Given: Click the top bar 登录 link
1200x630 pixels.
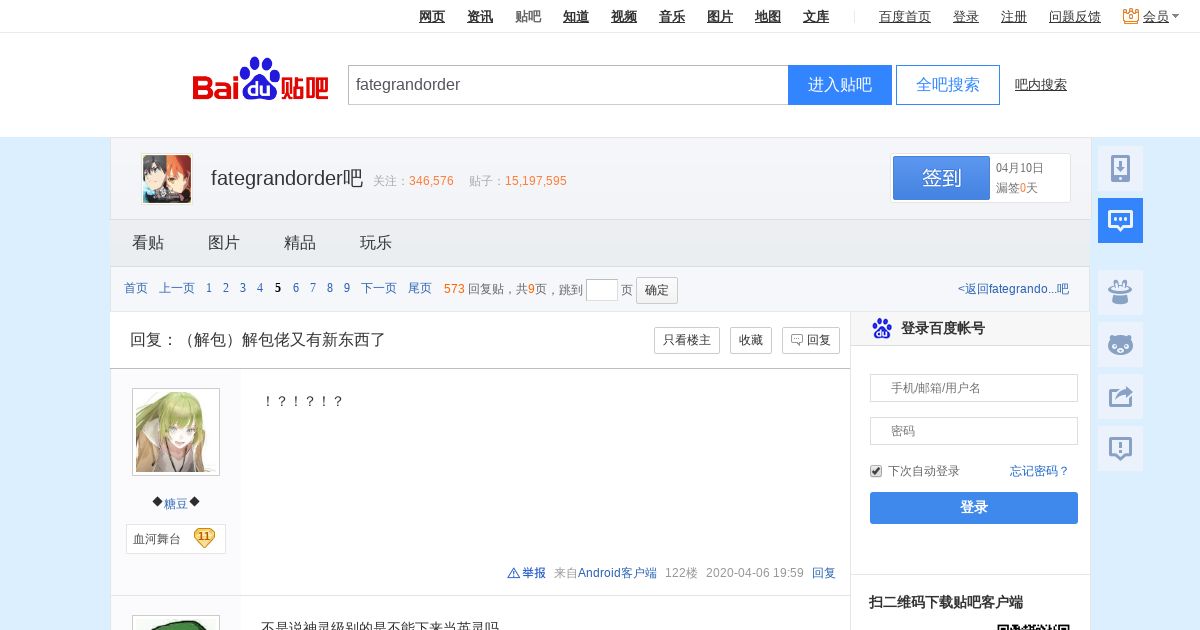Looking at the screenshot, I should pyautogui.click(x=966, y=16).
